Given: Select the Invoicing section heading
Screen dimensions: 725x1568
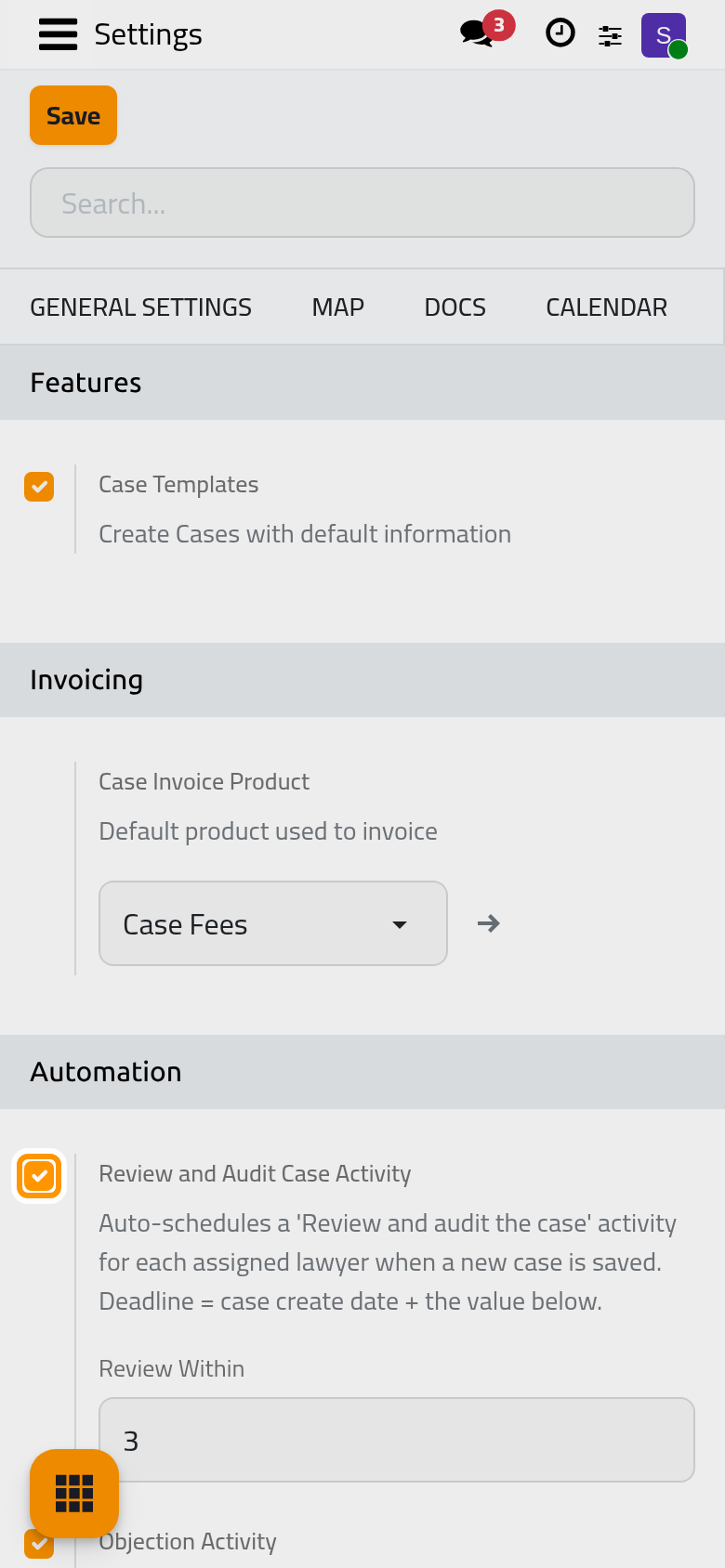Looking at the screenshot, I should tap(86, 680).
